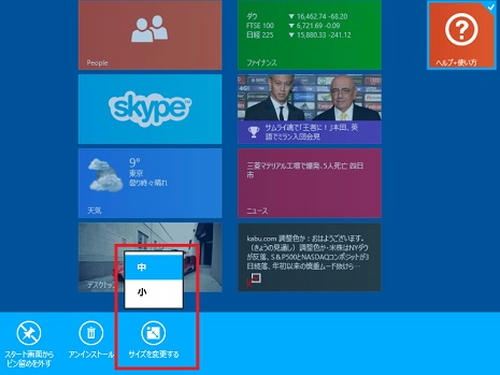Click the アンインストール label
Screen dimensions: 500x375
tap(91, 354)
